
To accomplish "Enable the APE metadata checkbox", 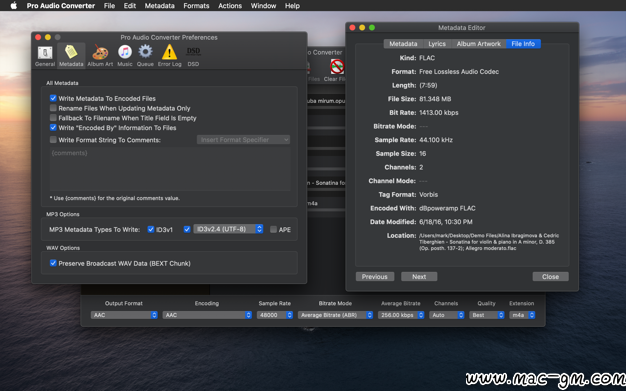I will [x=273, y=229].
